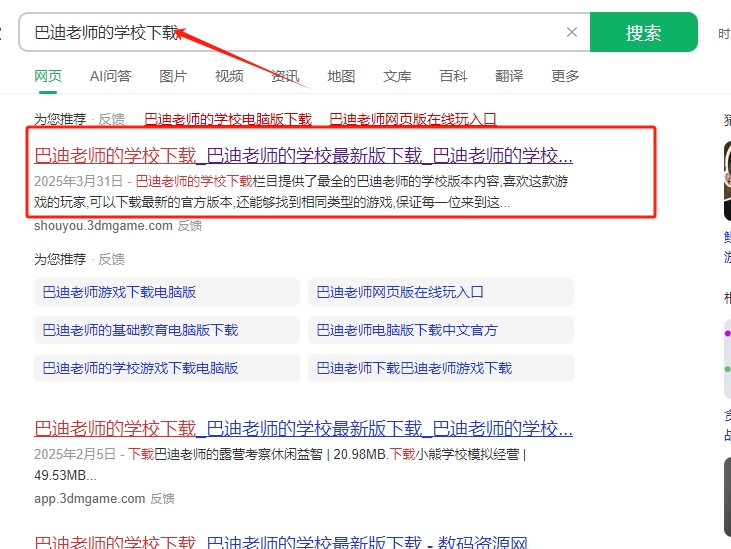Switch to the 百科 tab

pyautogui.click(x=453, y=76)
